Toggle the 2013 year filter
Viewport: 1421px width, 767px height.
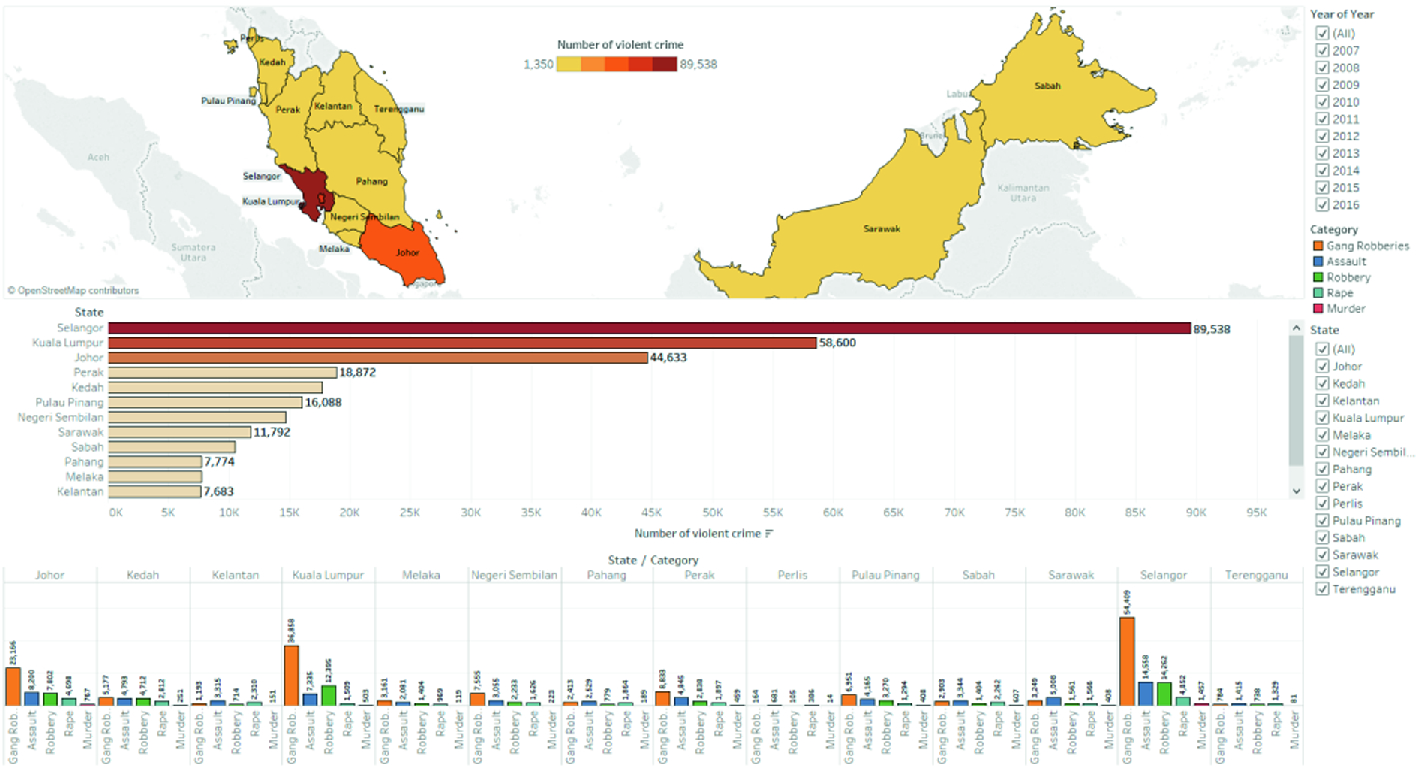(x=1322, y=154)
